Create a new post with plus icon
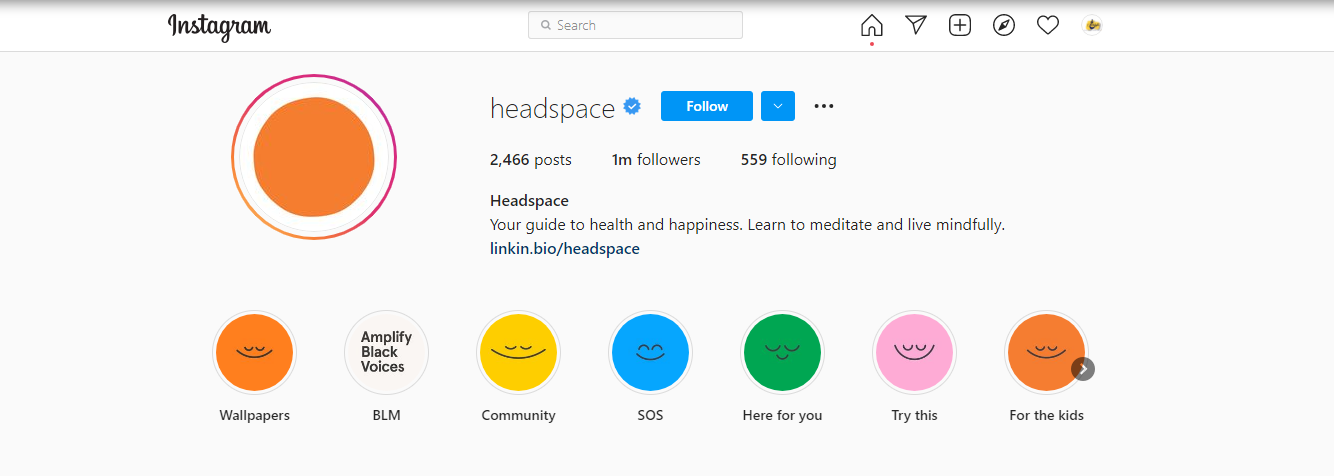Viewport: 1334px width, 476px height. (x=960, y=26)
